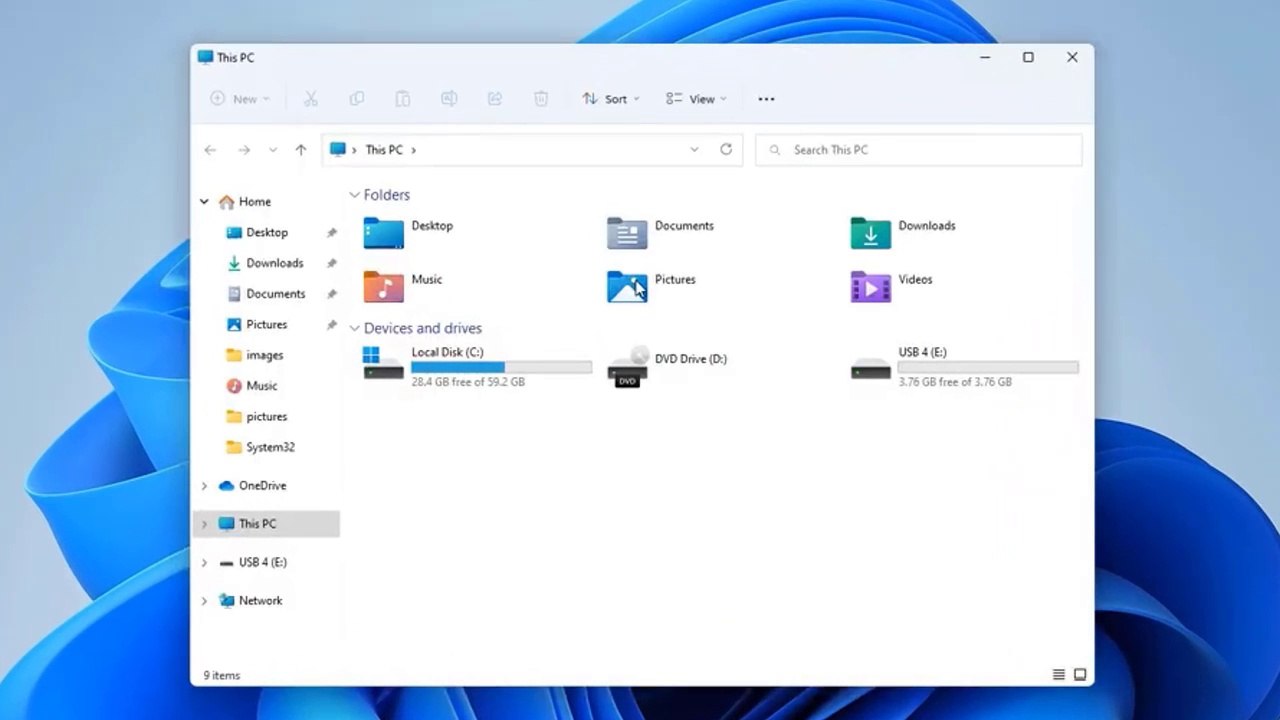Open address bar history dropdown
Viewport: 1280px width, 720px height.
[694, 150]
